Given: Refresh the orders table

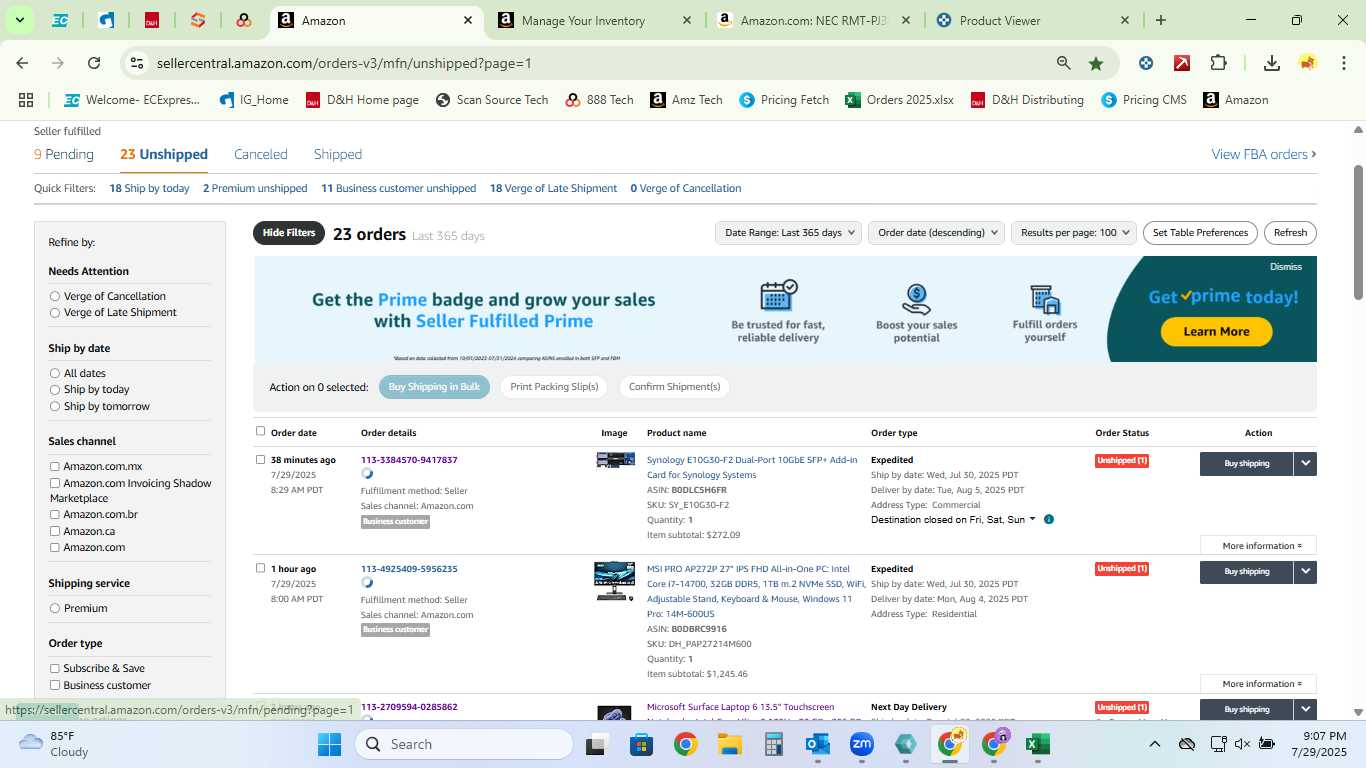Looking at the screenshot, I should [x=1290, y=233].
